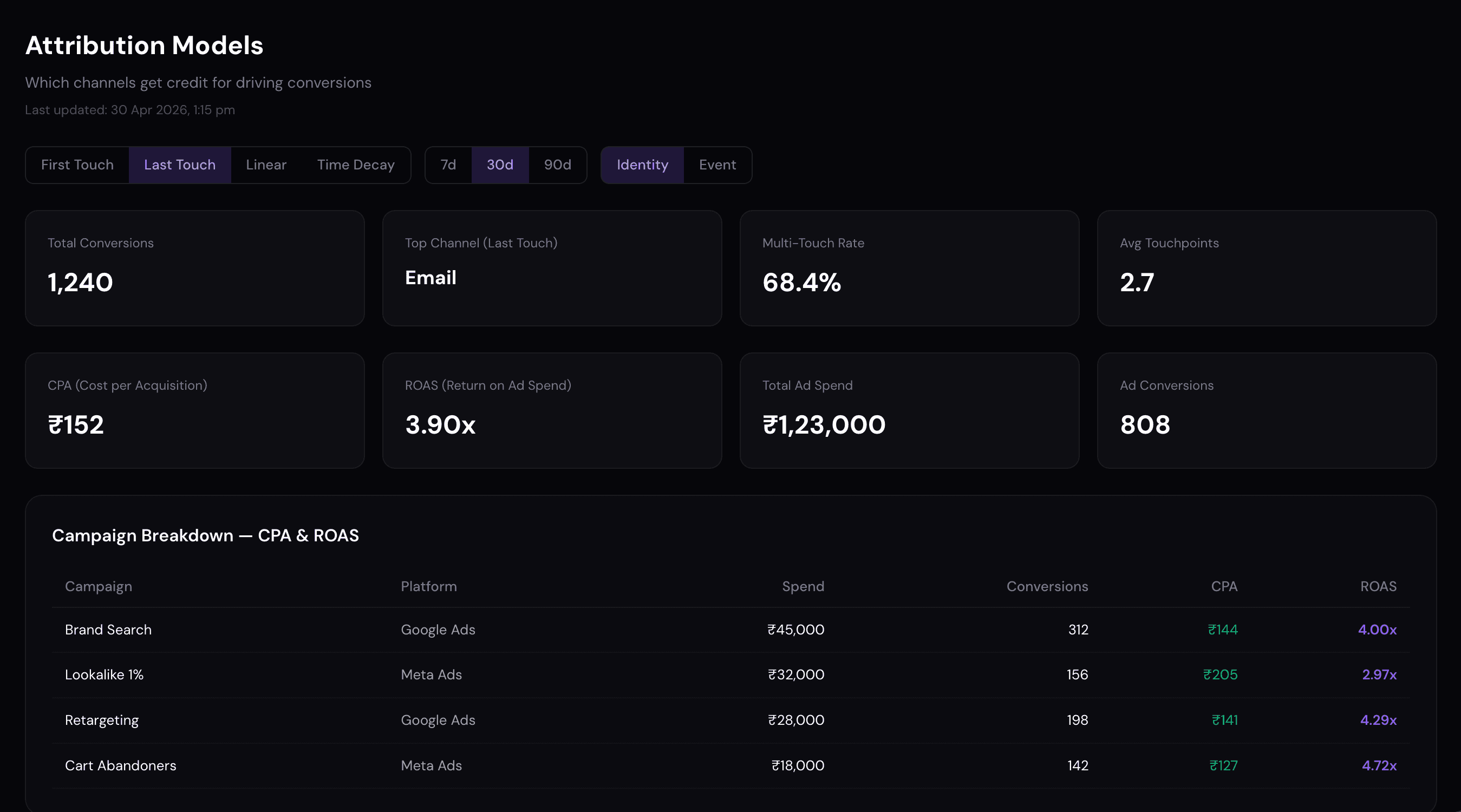Select Time Decay attribution model

click(356, 165)
